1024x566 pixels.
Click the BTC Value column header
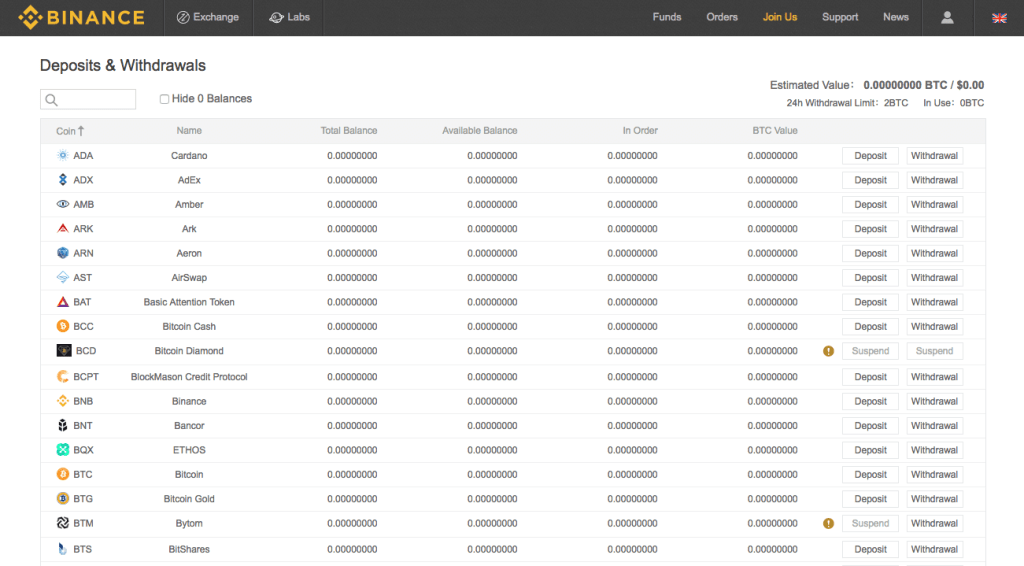point(775,131)
